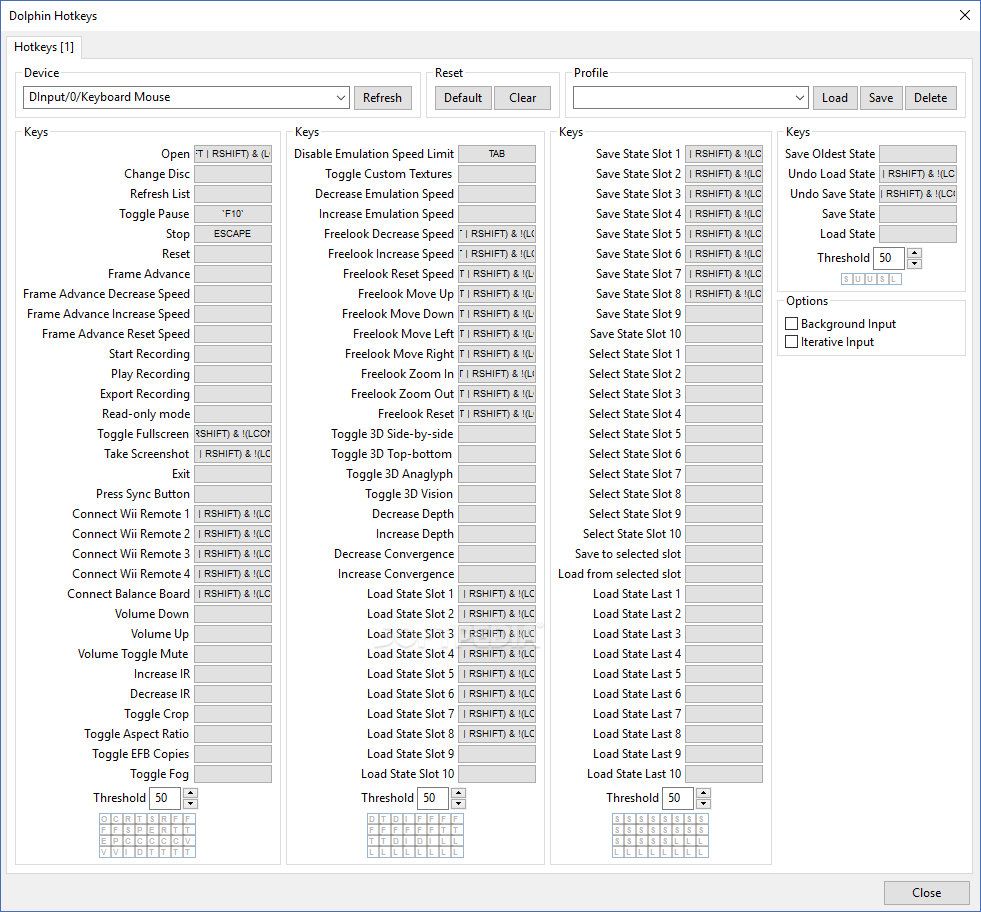Viewport: 981px width, 912px height.
Task: Decrease threshold under Load State
Action: [x=915, y=263]
